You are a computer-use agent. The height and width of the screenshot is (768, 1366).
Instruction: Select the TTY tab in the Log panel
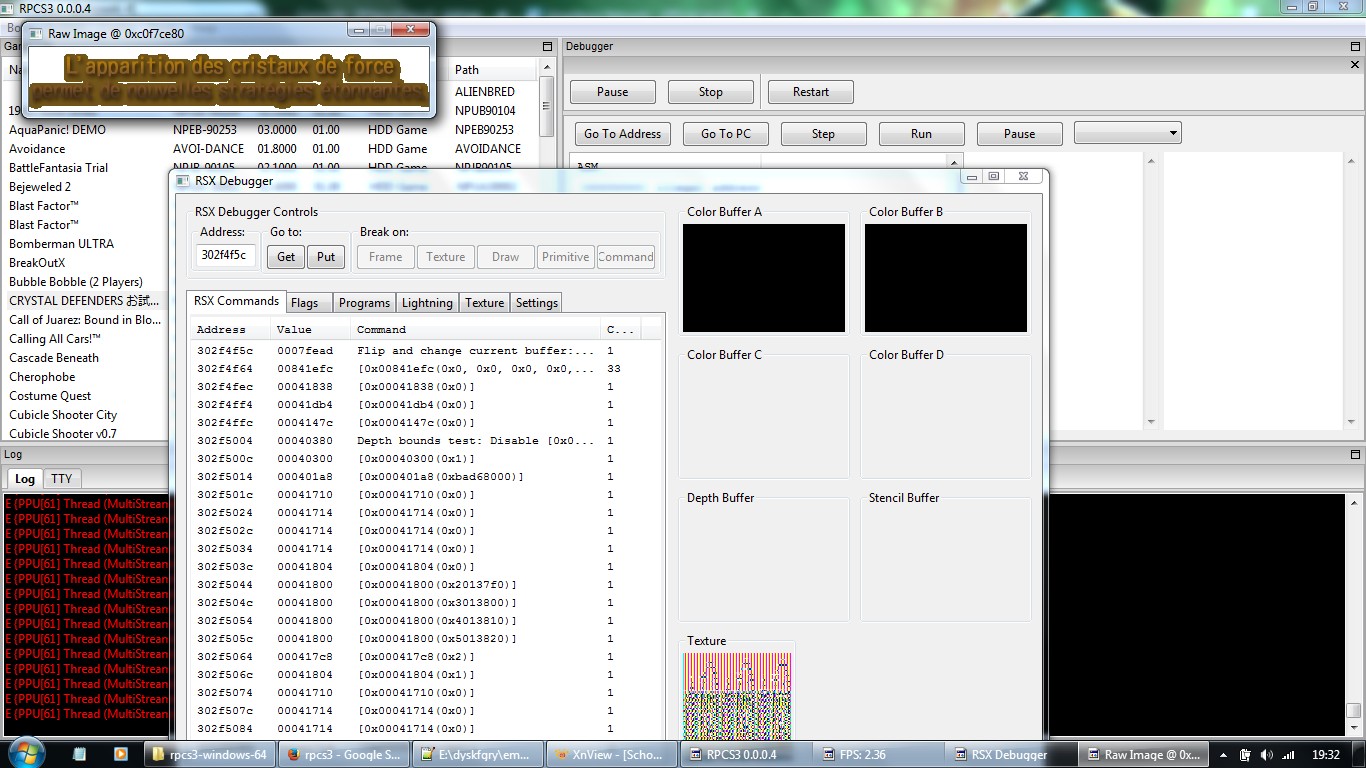tap(62, 479)
